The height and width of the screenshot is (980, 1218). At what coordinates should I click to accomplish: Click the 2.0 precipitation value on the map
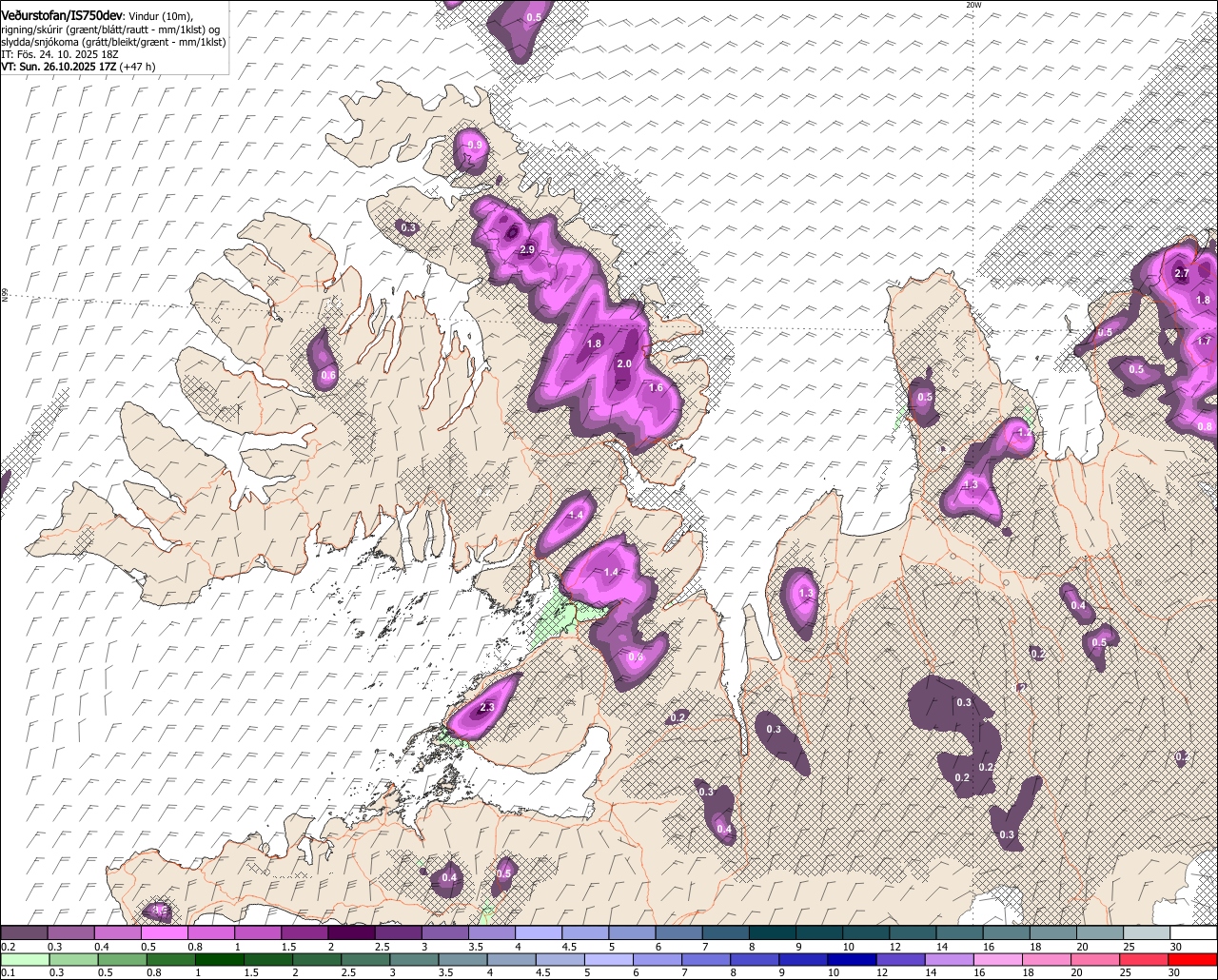point(624,363)
